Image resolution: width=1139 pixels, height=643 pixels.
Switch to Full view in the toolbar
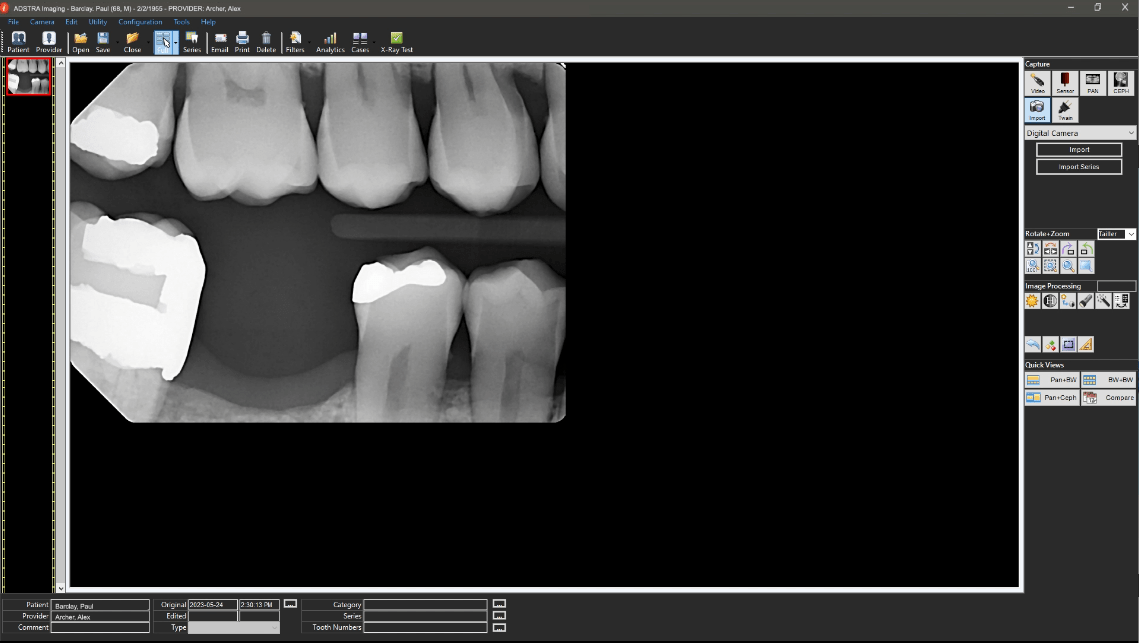[163, 42]
